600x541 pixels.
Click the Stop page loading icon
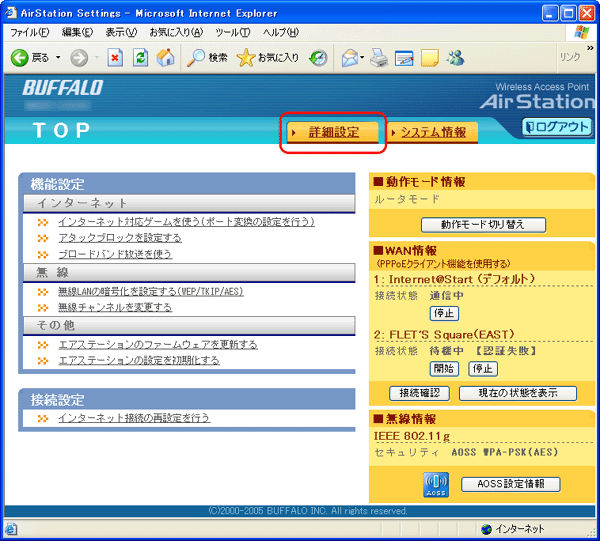point(115,58)
